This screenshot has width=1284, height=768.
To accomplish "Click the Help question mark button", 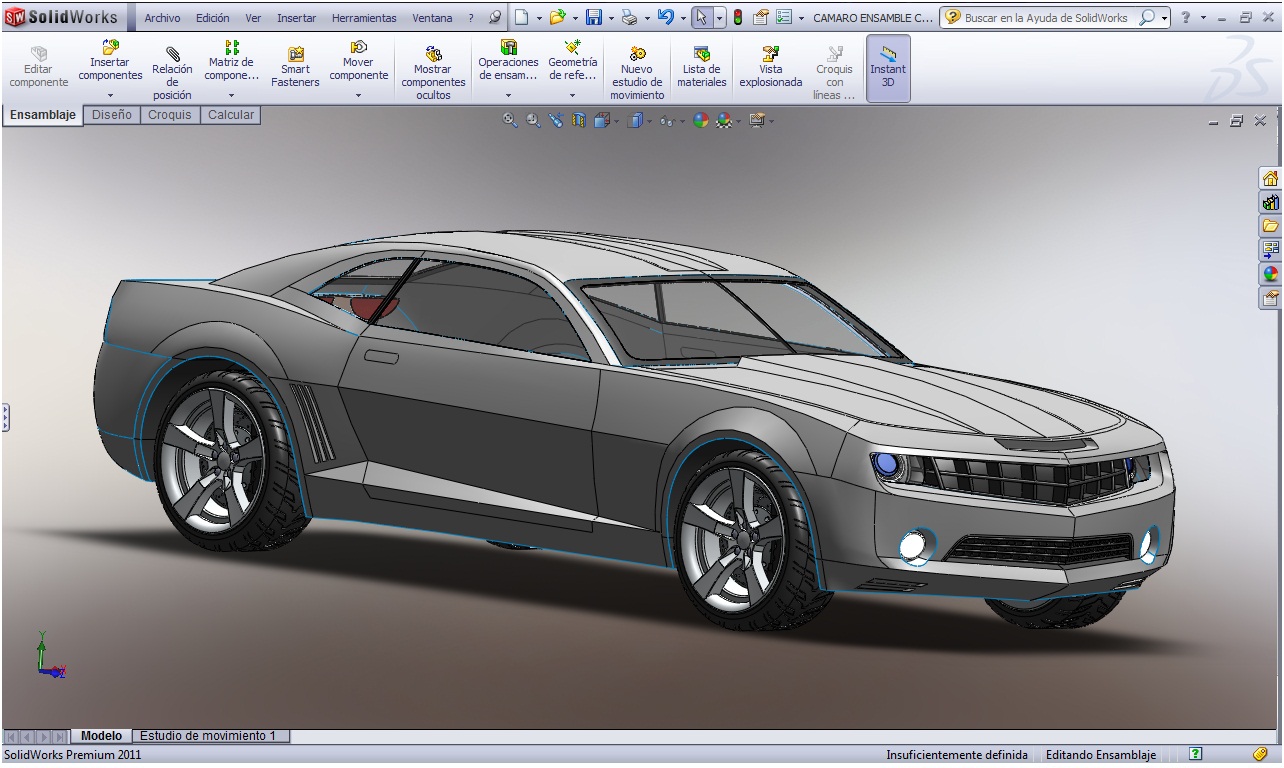I will click(x=1185, y=18).
